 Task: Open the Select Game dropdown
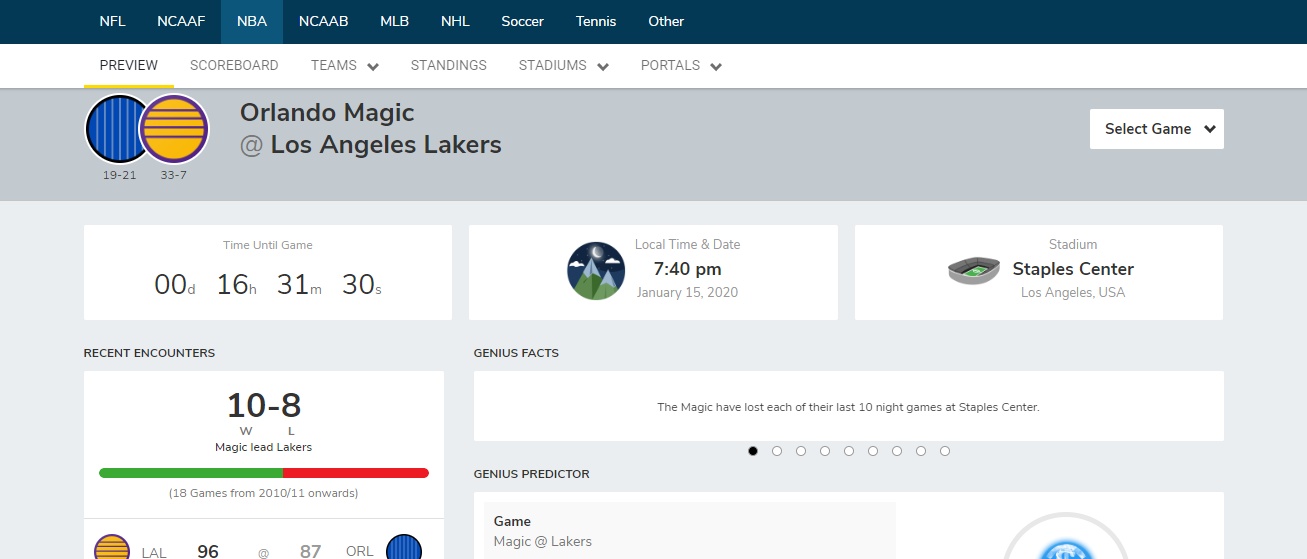(x=1156, y=129)
